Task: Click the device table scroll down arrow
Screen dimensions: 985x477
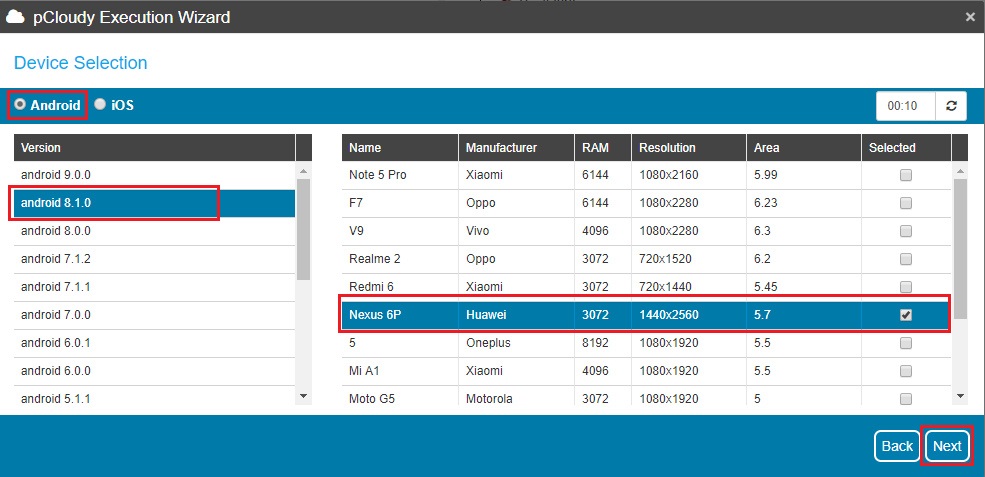Action: [960, 396]
